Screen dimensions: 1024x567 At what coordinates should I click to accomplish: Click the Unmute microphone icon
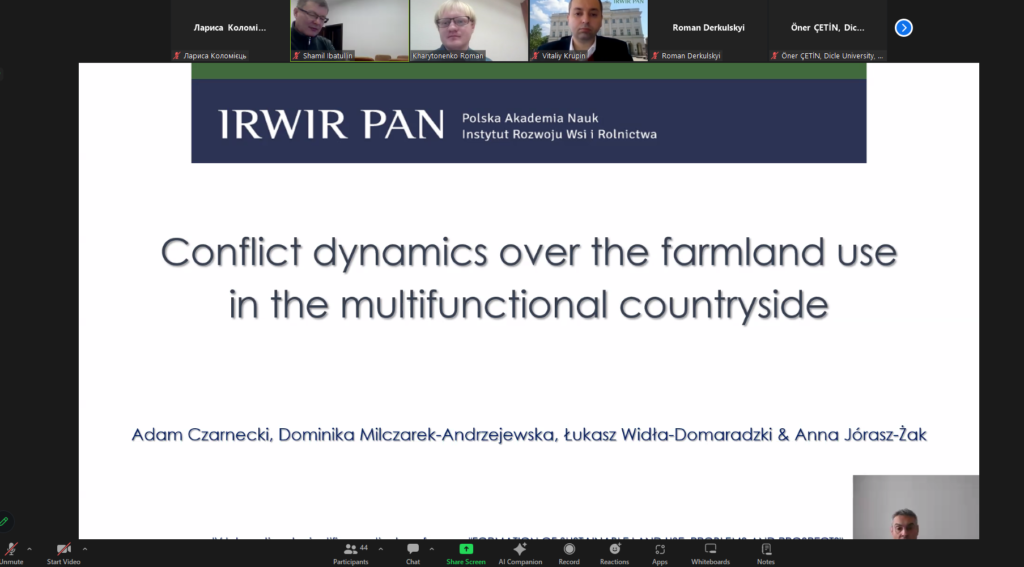pos(11,549)
